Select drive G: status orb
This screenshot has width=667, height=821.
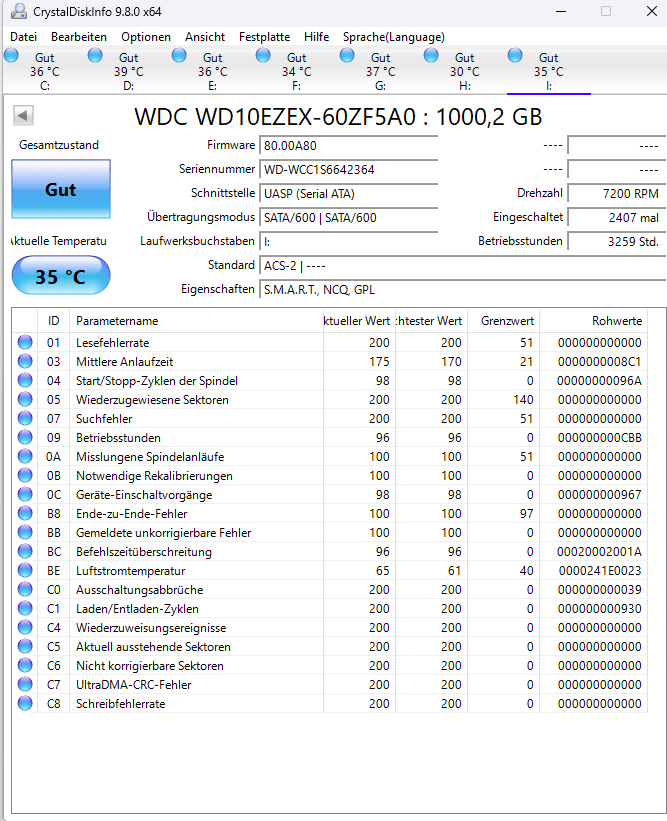tap(347, 56)
